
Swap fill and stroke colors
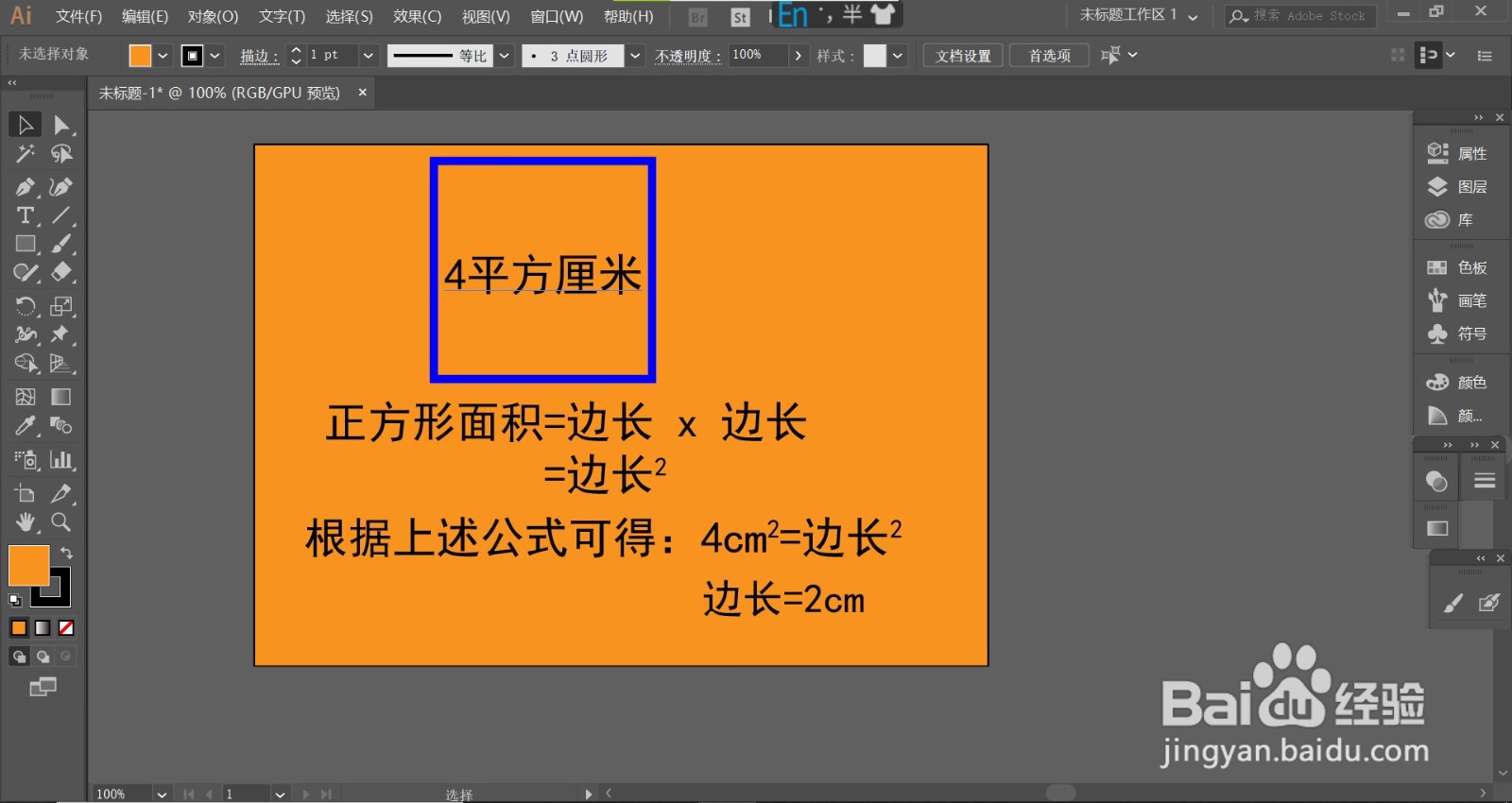[x=66, y=553]
